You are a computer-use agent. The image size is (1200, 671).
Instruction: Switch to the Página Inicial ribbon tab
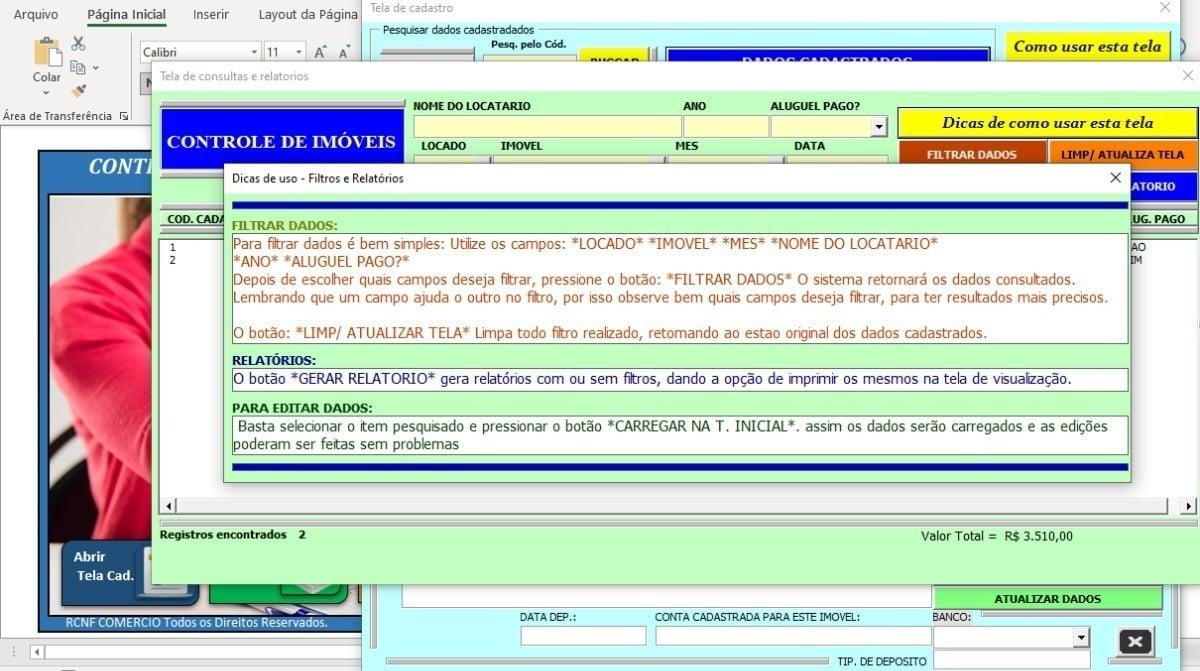pos(126,15)
